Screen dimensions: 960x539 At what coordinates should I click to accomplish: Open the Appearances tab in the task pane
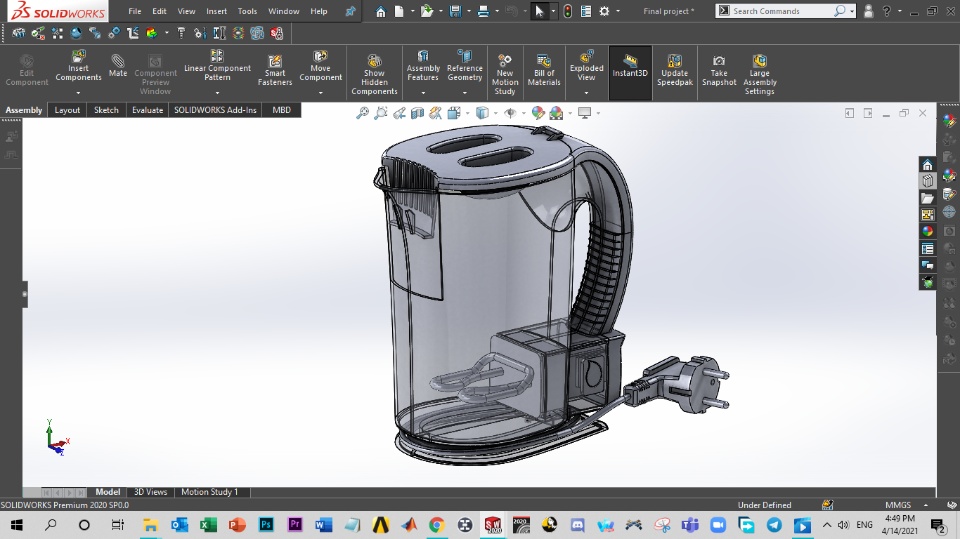[928, 231]
